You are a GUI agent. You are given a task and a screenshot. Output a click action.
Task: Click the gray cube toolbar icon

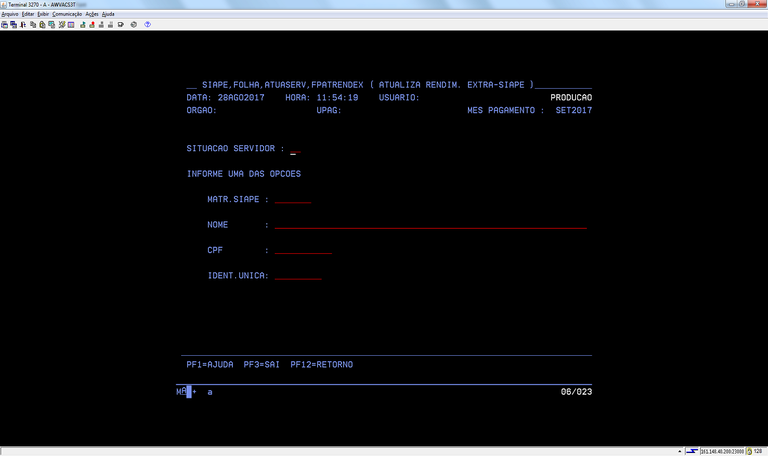134,24
